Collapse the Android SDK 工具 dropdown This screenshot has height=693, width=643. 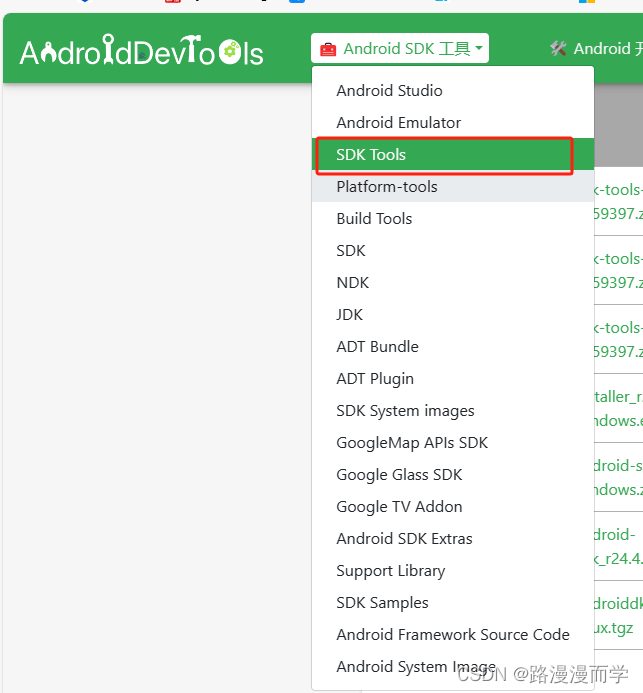pyautogui.click(x=399, y=48)
